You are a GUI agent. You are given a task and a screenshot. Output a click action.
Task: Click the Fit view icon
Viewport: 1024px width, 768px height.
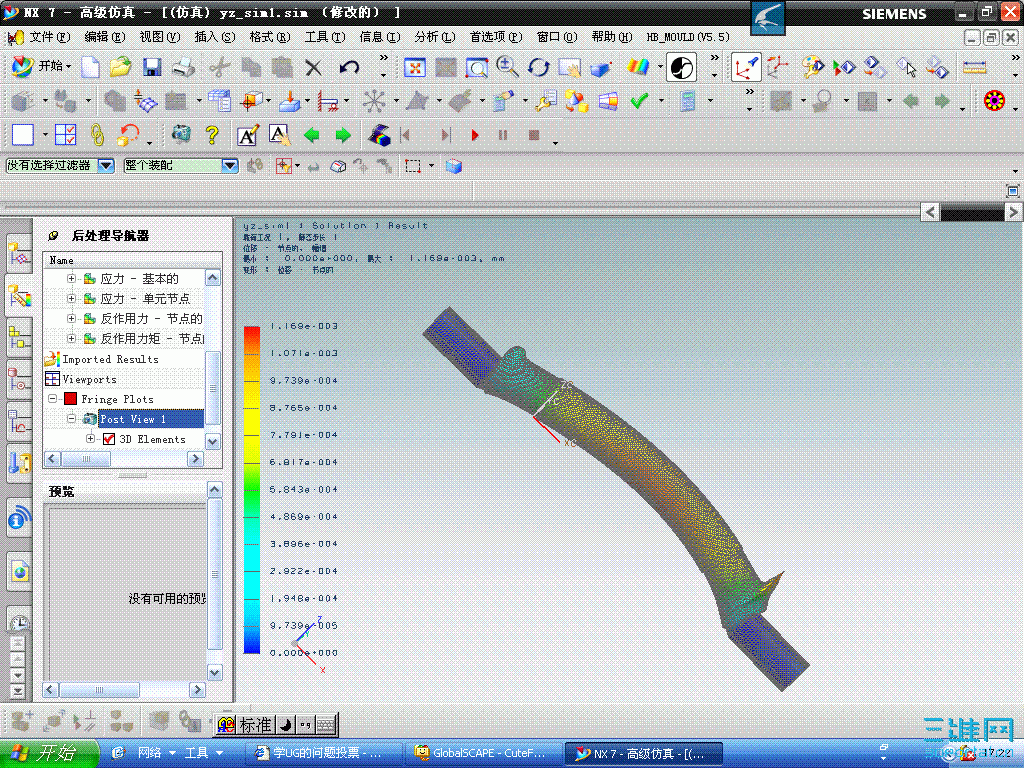415,67
